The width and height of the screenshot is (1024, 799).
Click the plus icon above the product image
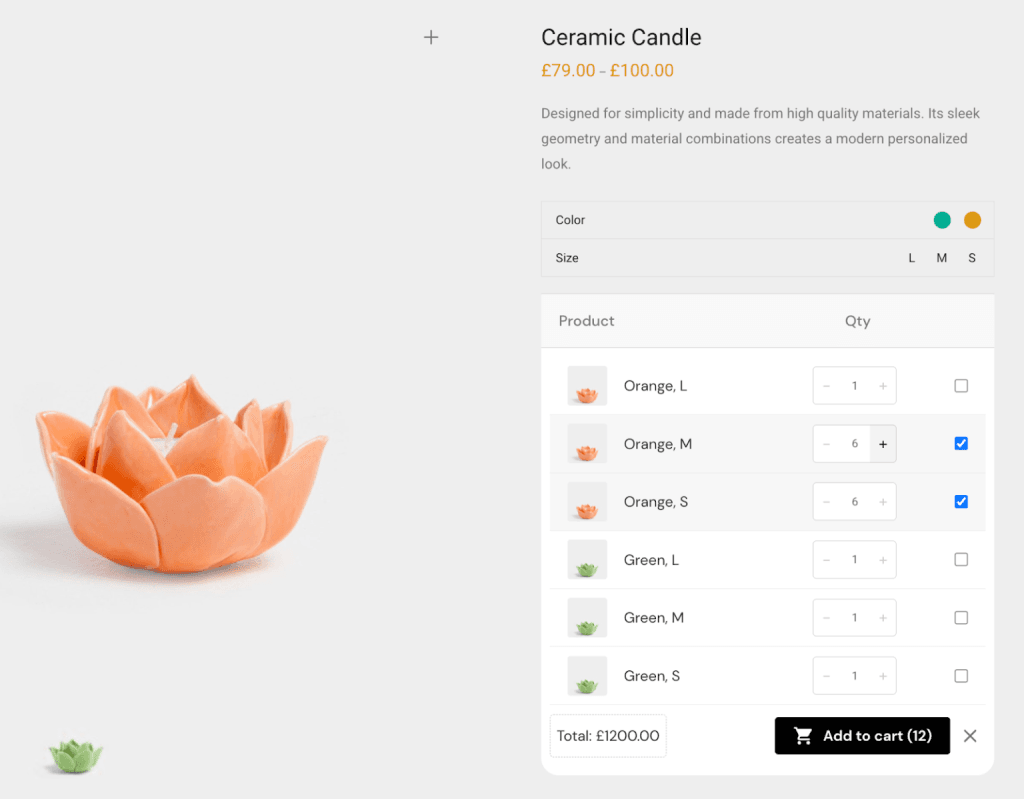pos(431,37)
